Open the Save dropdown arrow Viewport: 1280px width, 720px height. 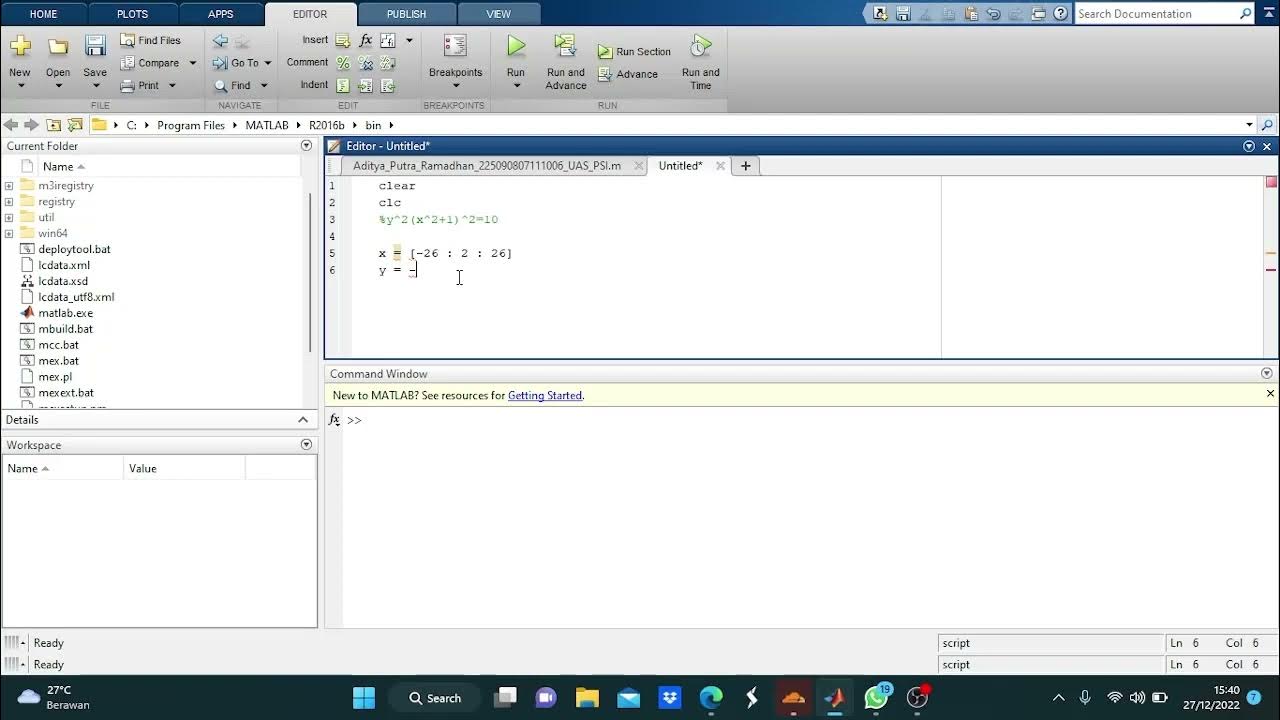click(x=95, y=86)
